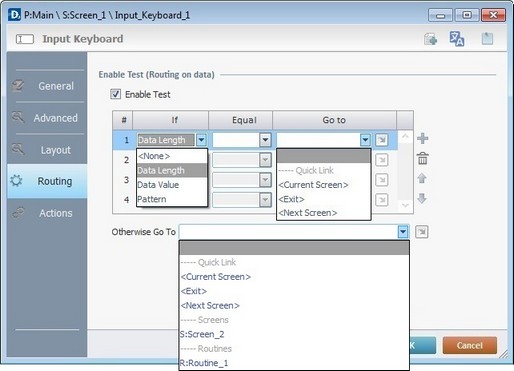
Task: Click the Otherwise Go To input field
Action: (288, 232)
